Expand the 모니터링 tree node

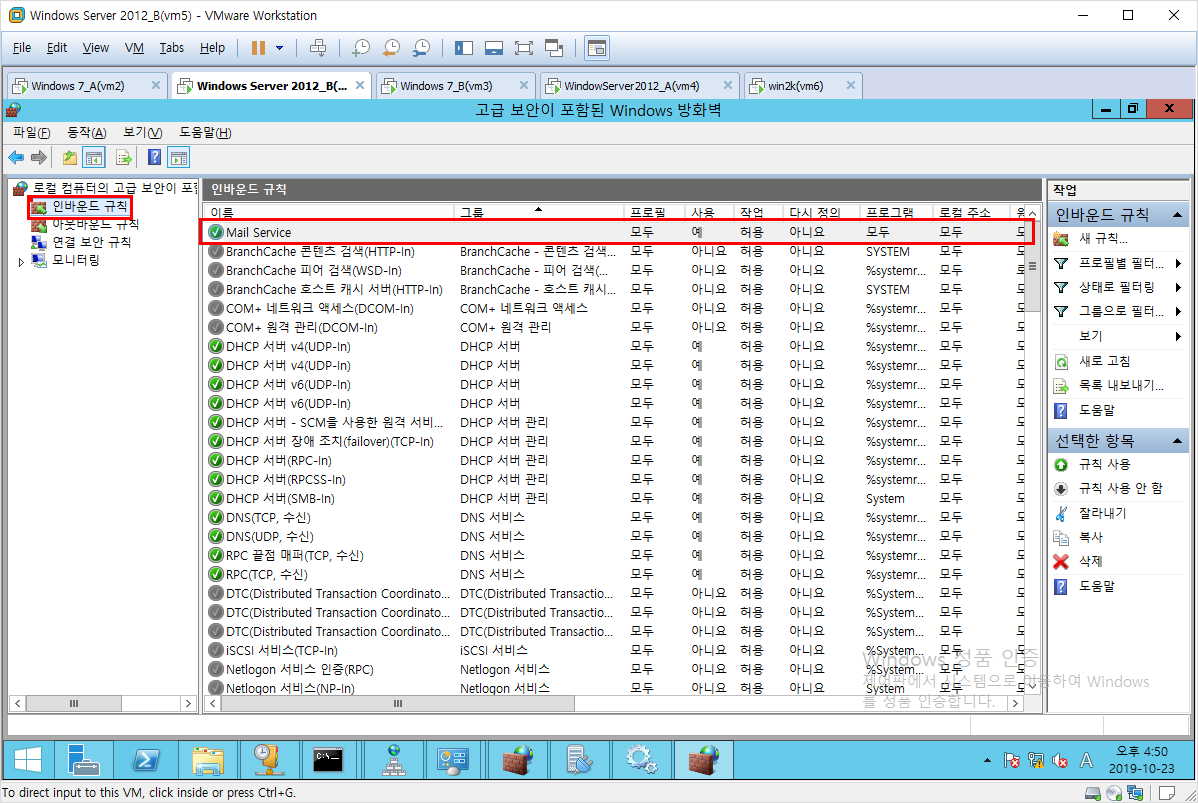(x=21, y=261)
